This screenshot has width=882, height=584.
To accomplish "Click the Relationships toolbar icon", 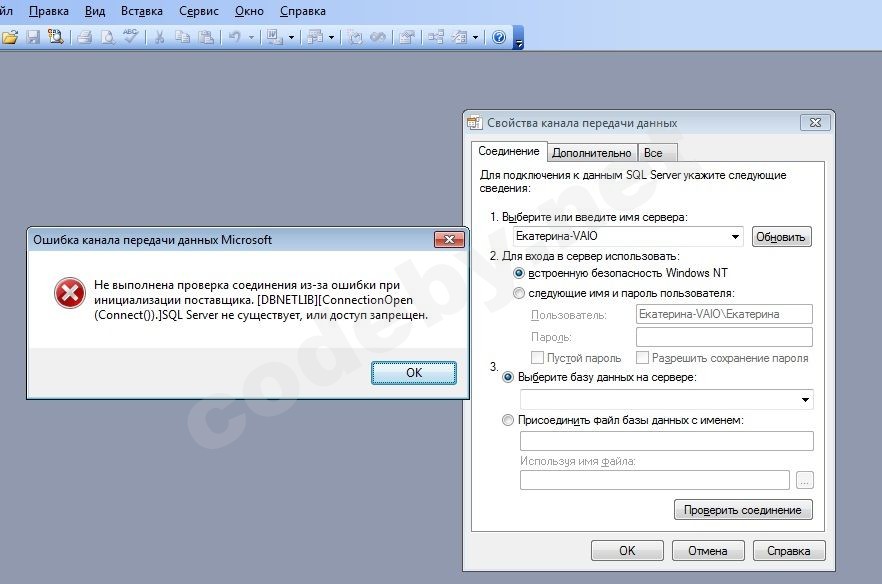I will (436, 37).
